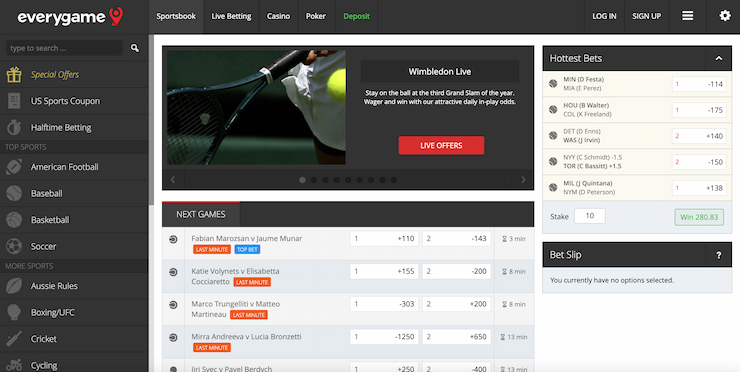Click the everygame logo
The height and width of the screenshot is (372, 740).
point(70,17)
